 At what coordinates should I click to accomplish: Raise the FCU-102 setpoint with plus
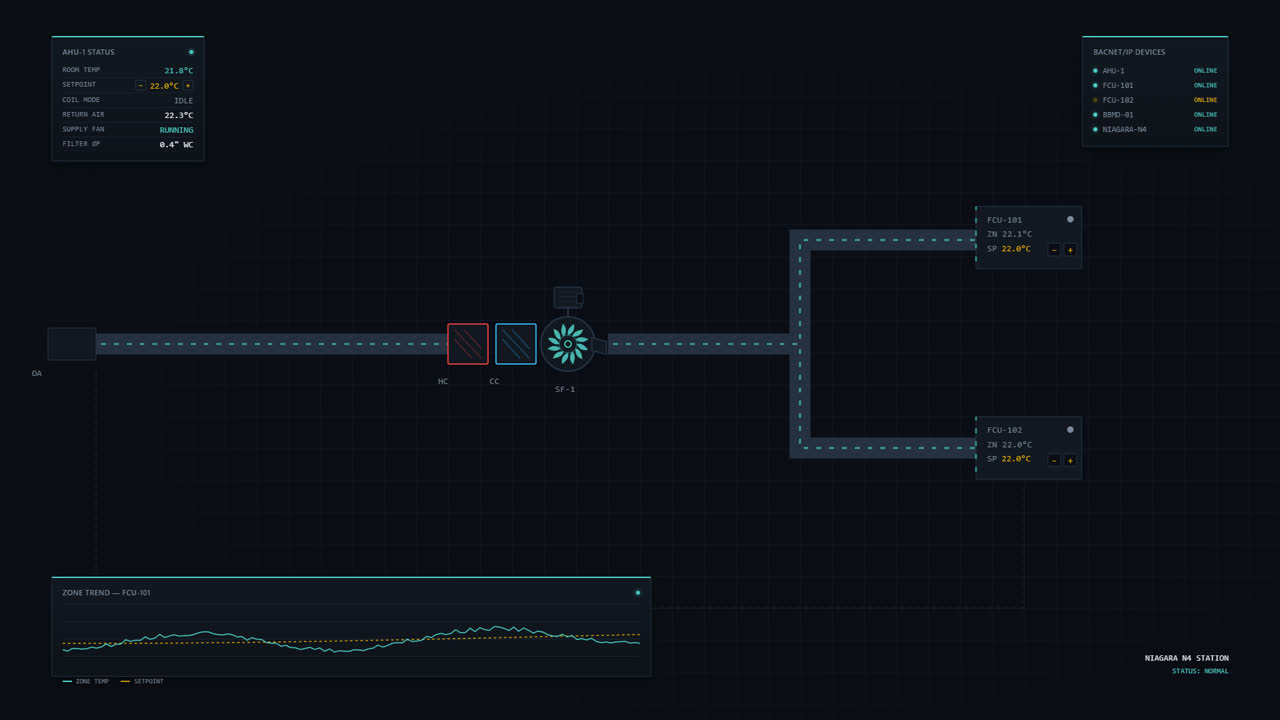pyautogui.click(x=1070, y=460)
